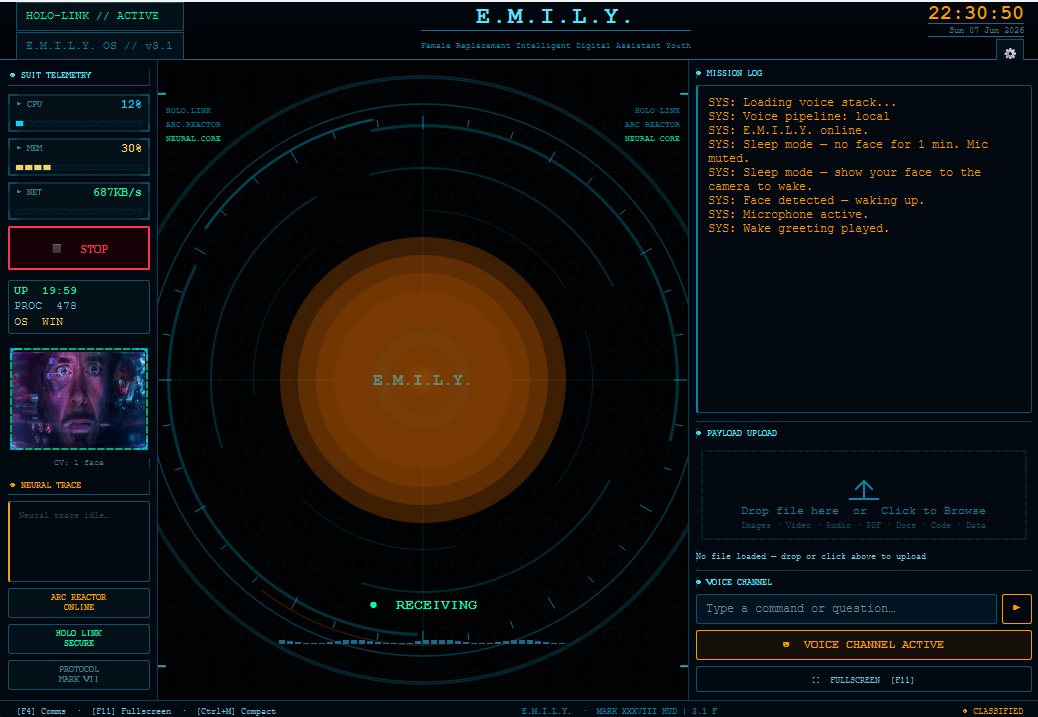Send command with the orange arrow button

1016,608
